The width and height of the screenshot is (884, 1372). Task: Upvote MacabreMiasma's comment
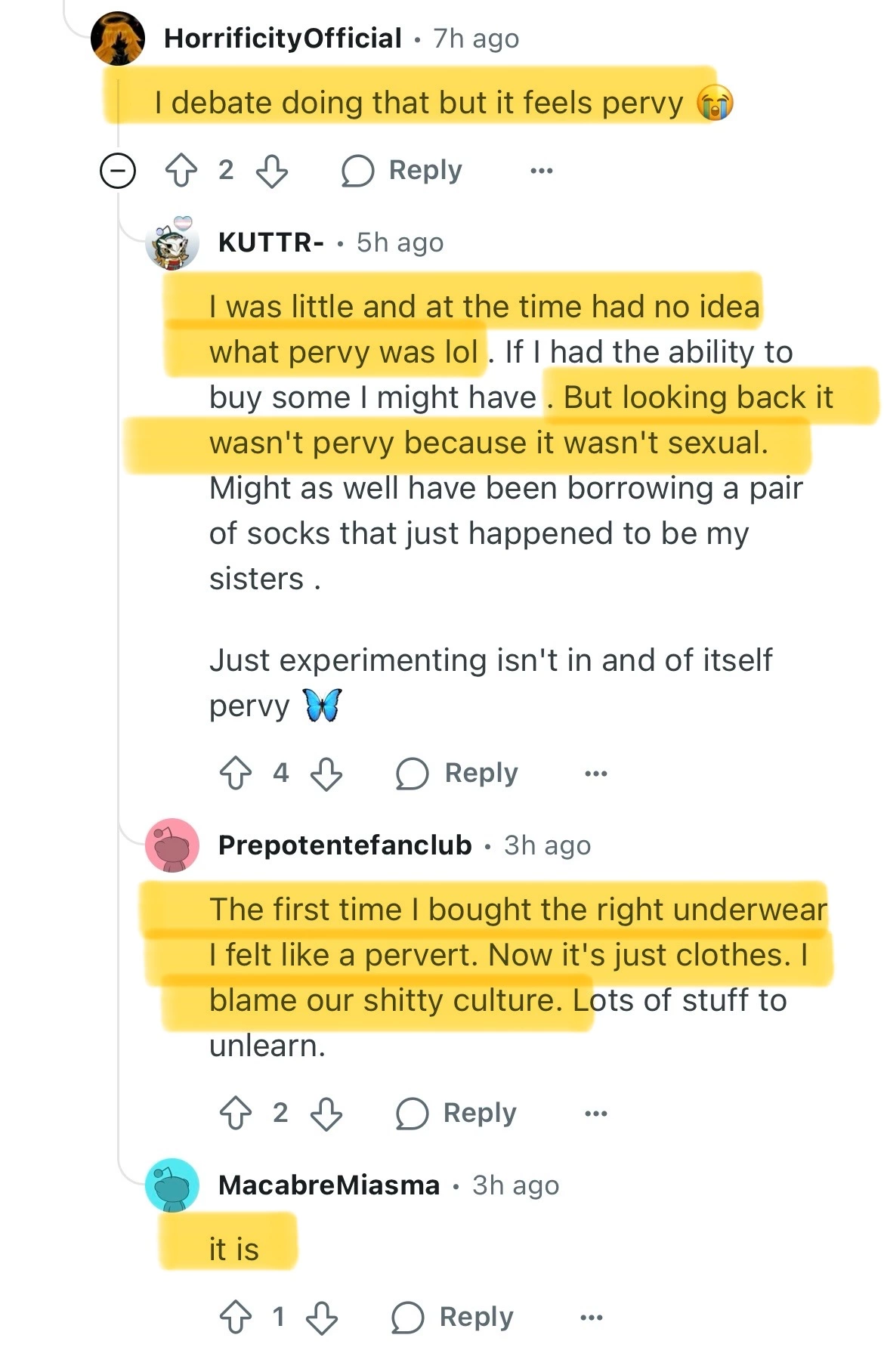pyautogui.click(x=236, y=1317)
